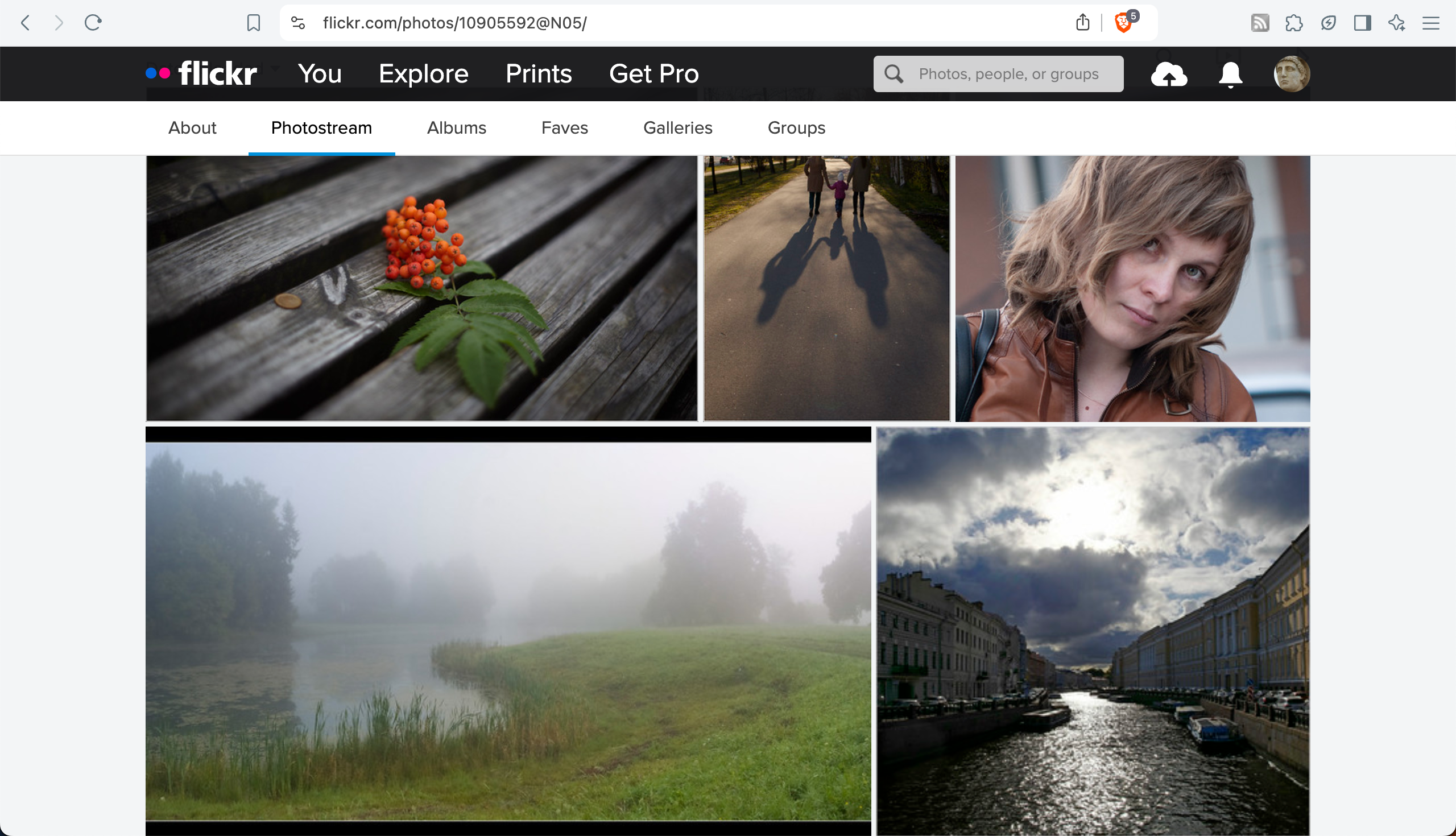Open the Albums tab
1456x836 pixels.
tap(456, 128)
